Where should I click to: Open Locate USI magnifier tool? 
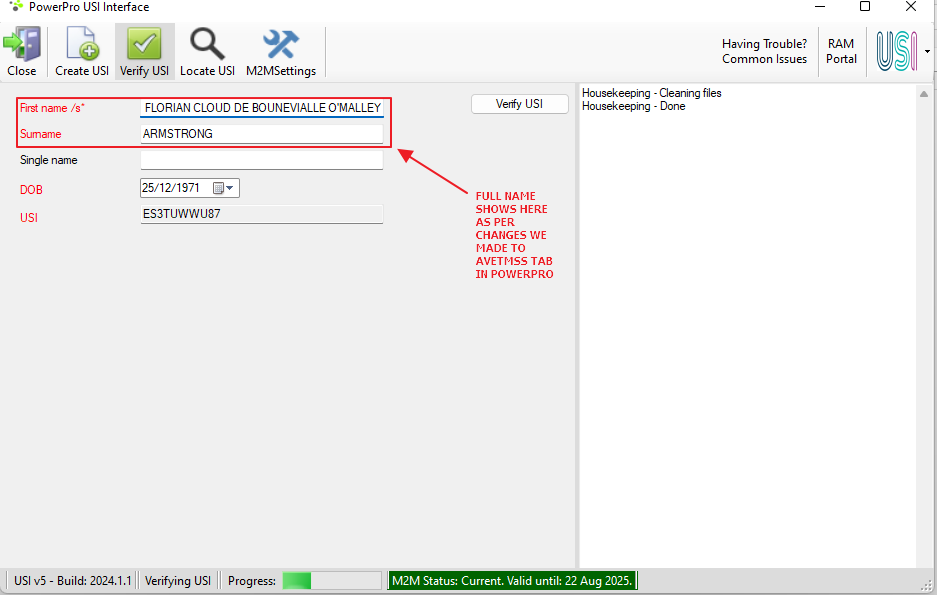coord(207,51)
